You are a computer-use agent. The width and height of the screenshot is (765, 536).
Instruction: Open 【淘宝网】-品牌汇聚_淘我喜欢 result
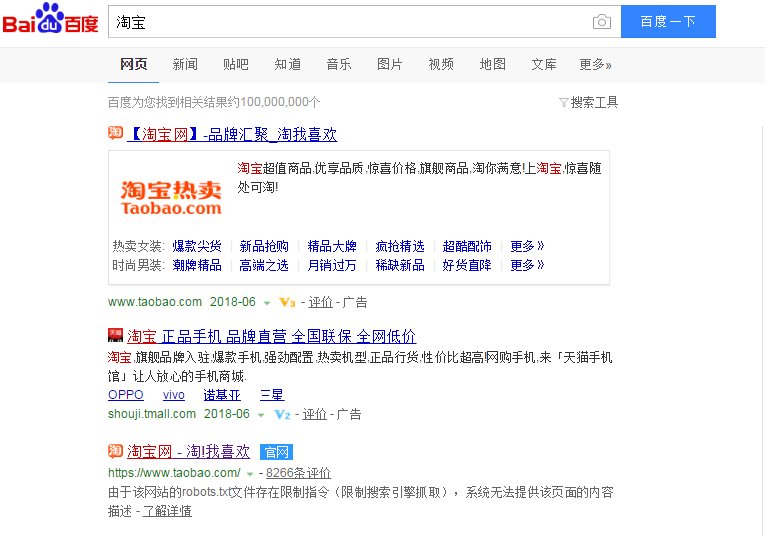pyautogui.click(x=232, y=134)
